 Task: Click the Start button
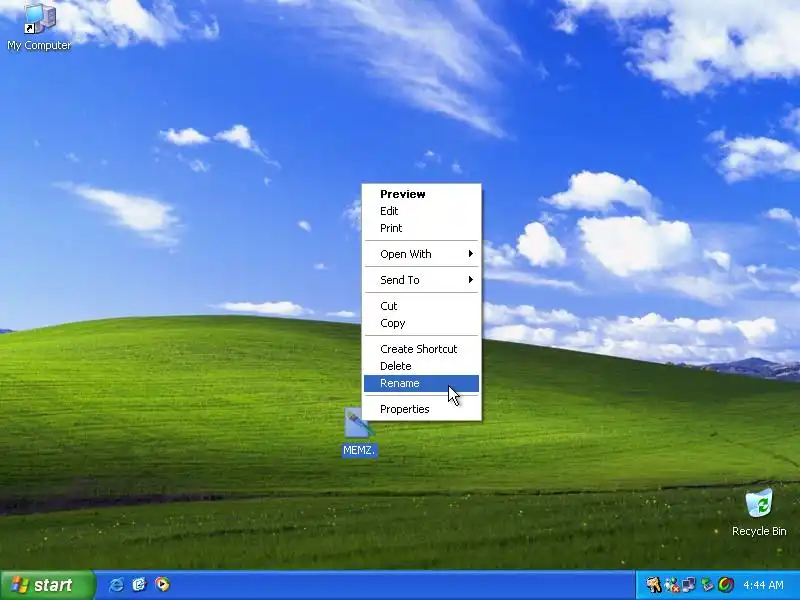pyautogui.click(x=48, y=585)
